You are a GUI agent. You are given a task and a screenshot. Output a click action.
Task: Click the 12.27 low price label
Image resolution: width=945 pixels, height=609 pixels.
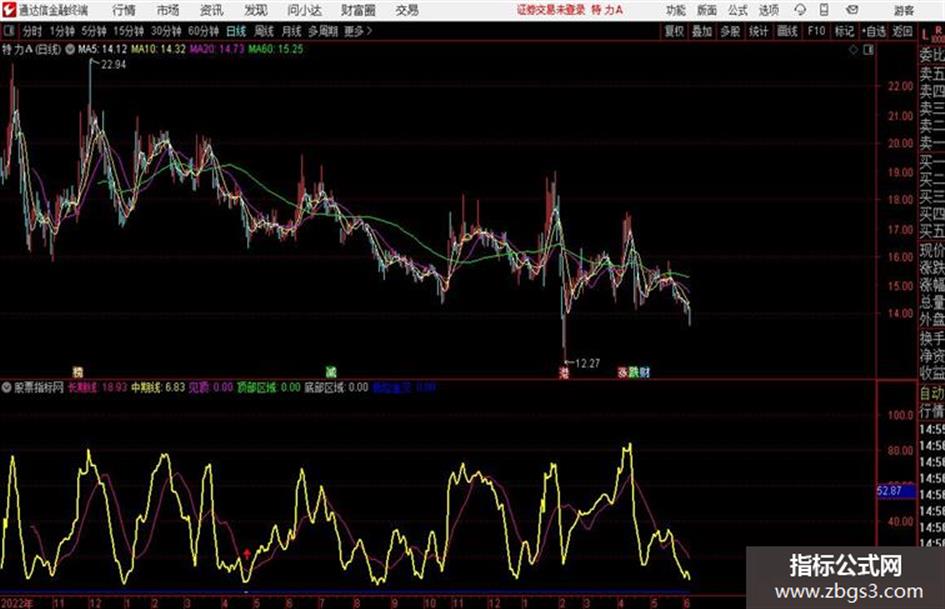(x=587, y=364)
